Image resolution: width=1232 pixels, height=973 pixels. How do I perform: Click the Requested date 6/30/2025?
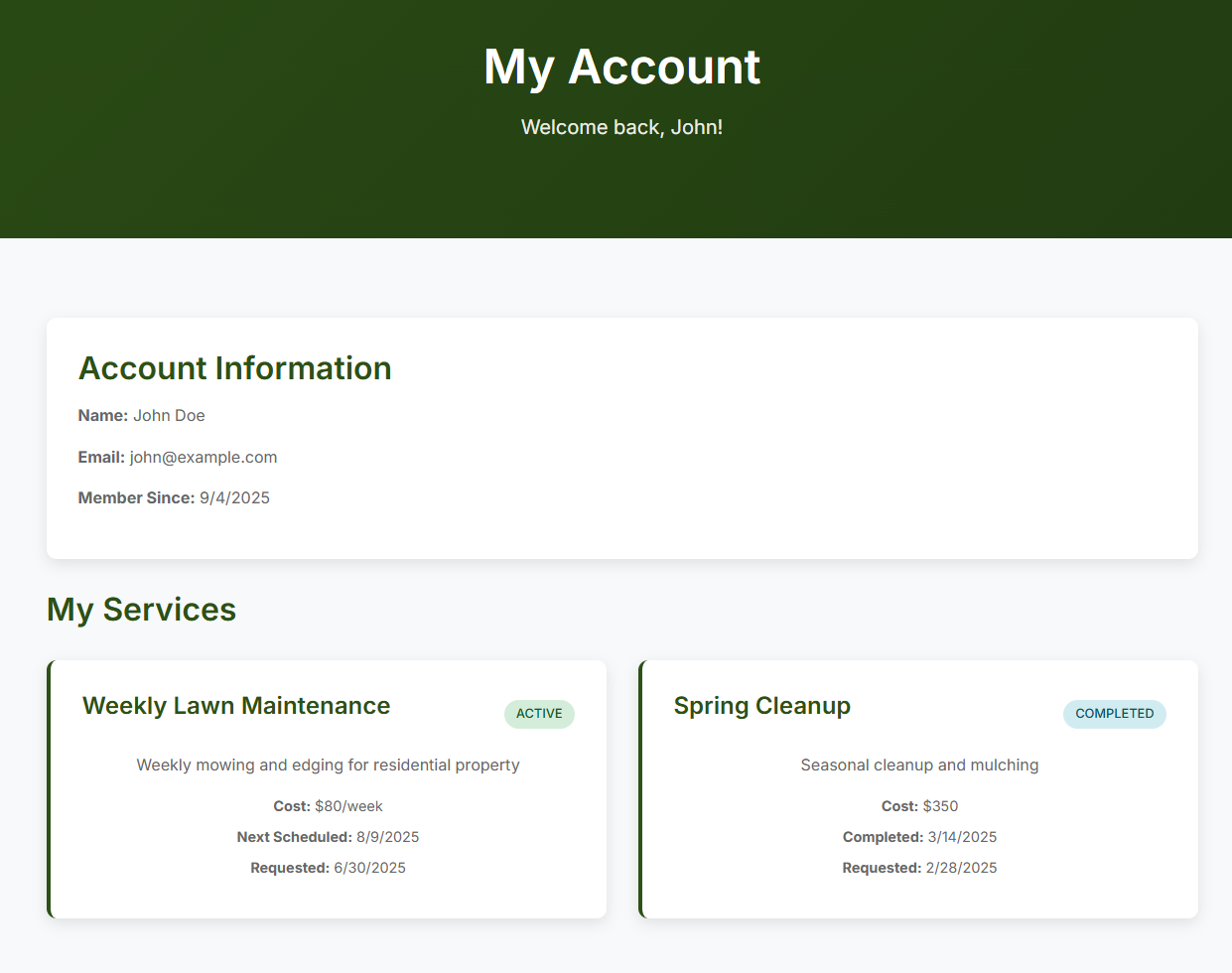pyautogui.click(x=369, y=869)
